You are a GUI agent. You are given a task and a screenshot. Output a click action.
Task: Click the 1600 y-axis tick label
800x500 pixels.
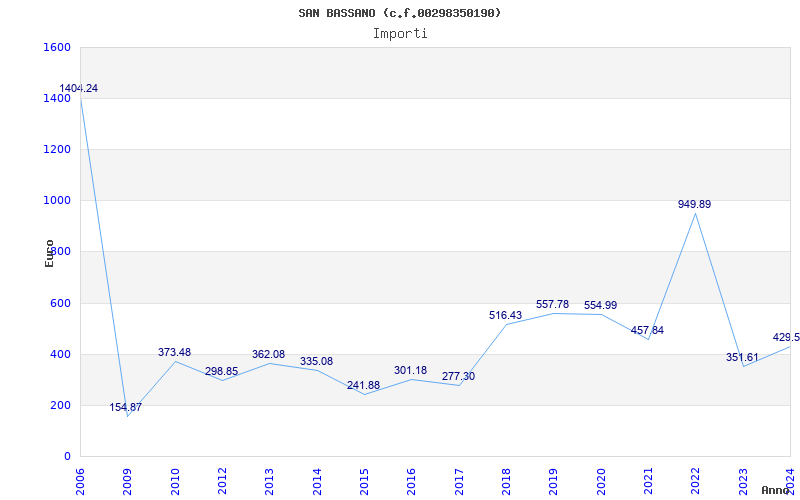(57, 47)
